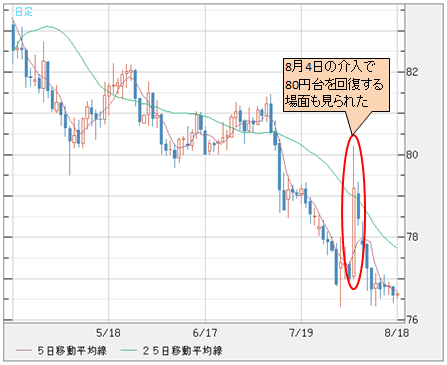Click the 76 price axis label
447x365 pixels.
pyautogui.click(x=412, y=320)
